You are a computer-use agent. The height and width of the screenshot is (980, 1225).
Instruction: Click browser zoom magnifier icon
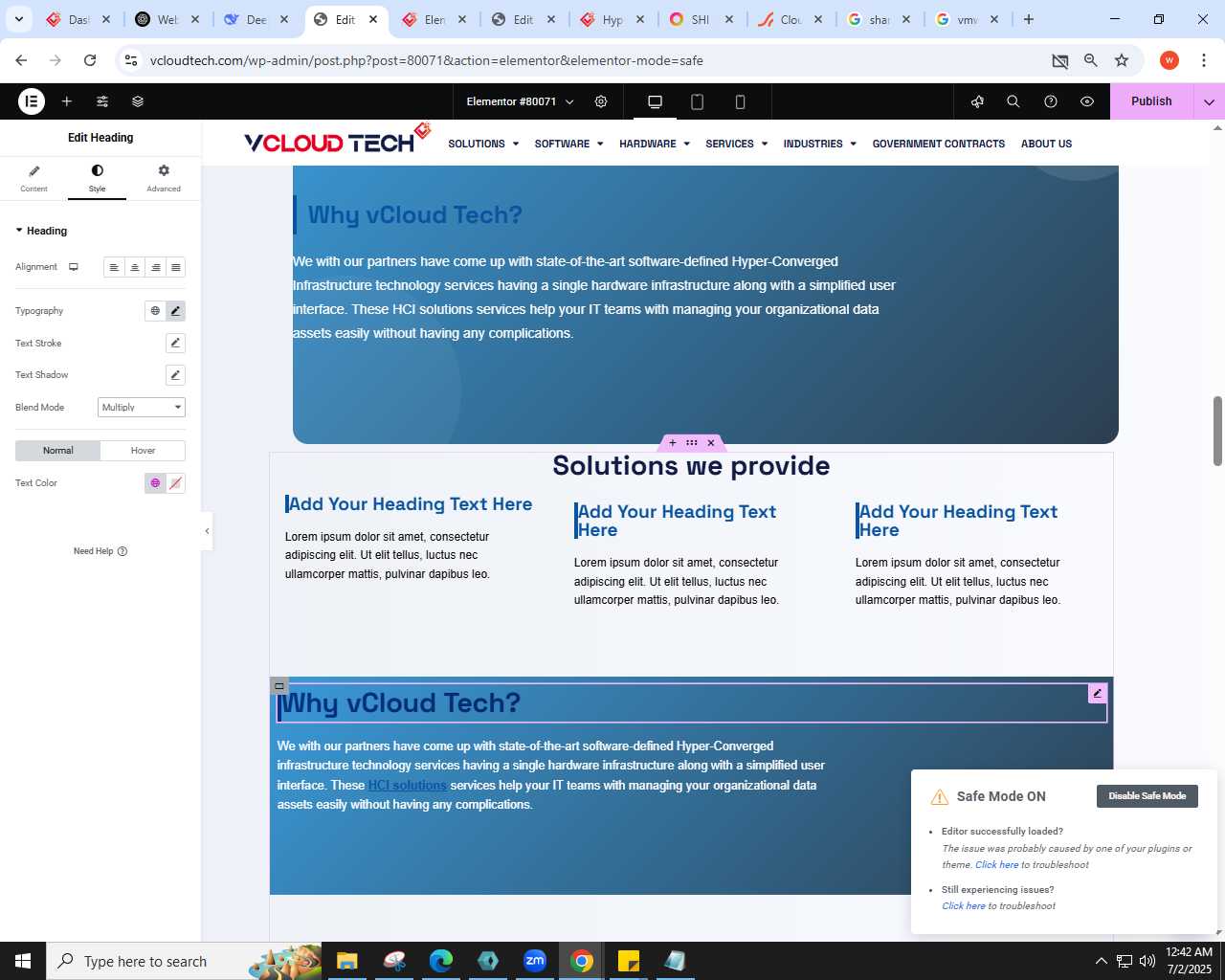click(x=1091, y=60)
